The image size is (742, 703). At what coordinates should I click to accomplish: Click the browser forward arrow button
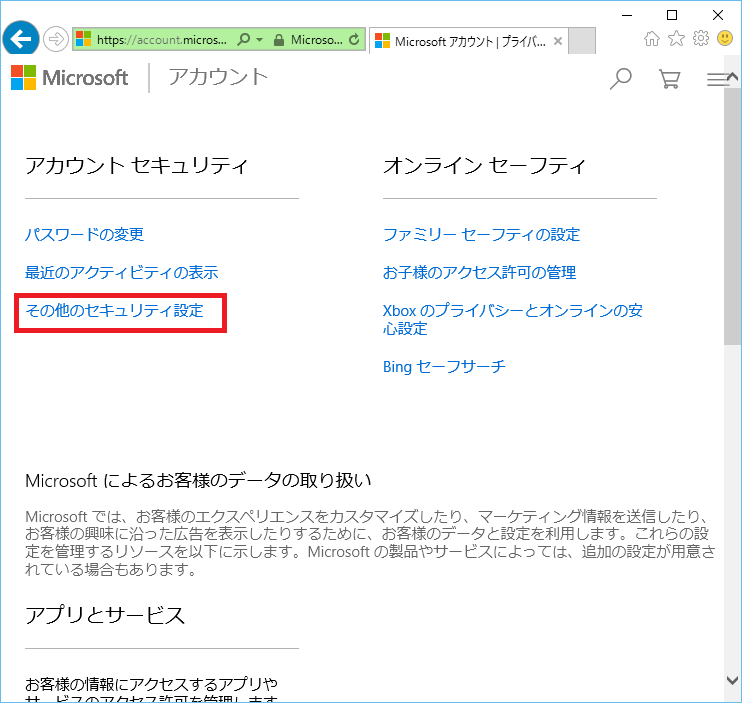[55, 39]
